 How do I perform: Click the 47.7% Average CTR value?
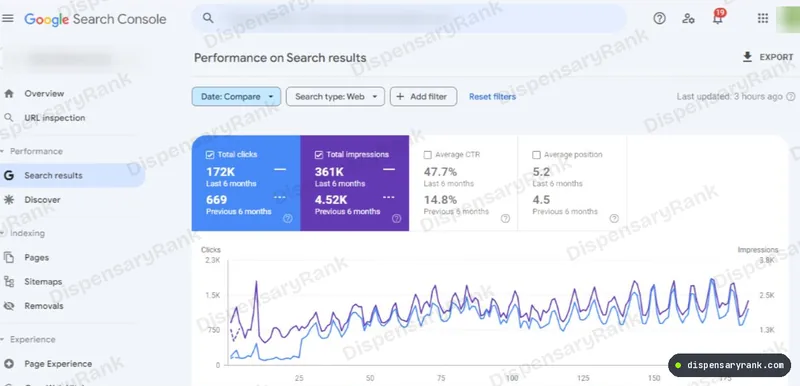[x=440, y=172]
